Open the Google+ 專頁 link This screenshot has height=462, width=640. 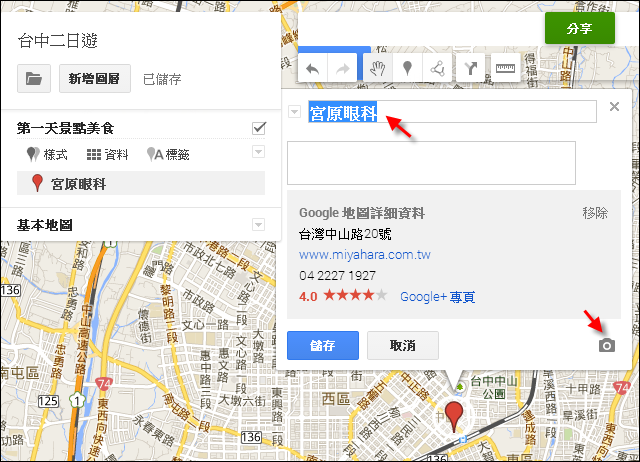437,297
